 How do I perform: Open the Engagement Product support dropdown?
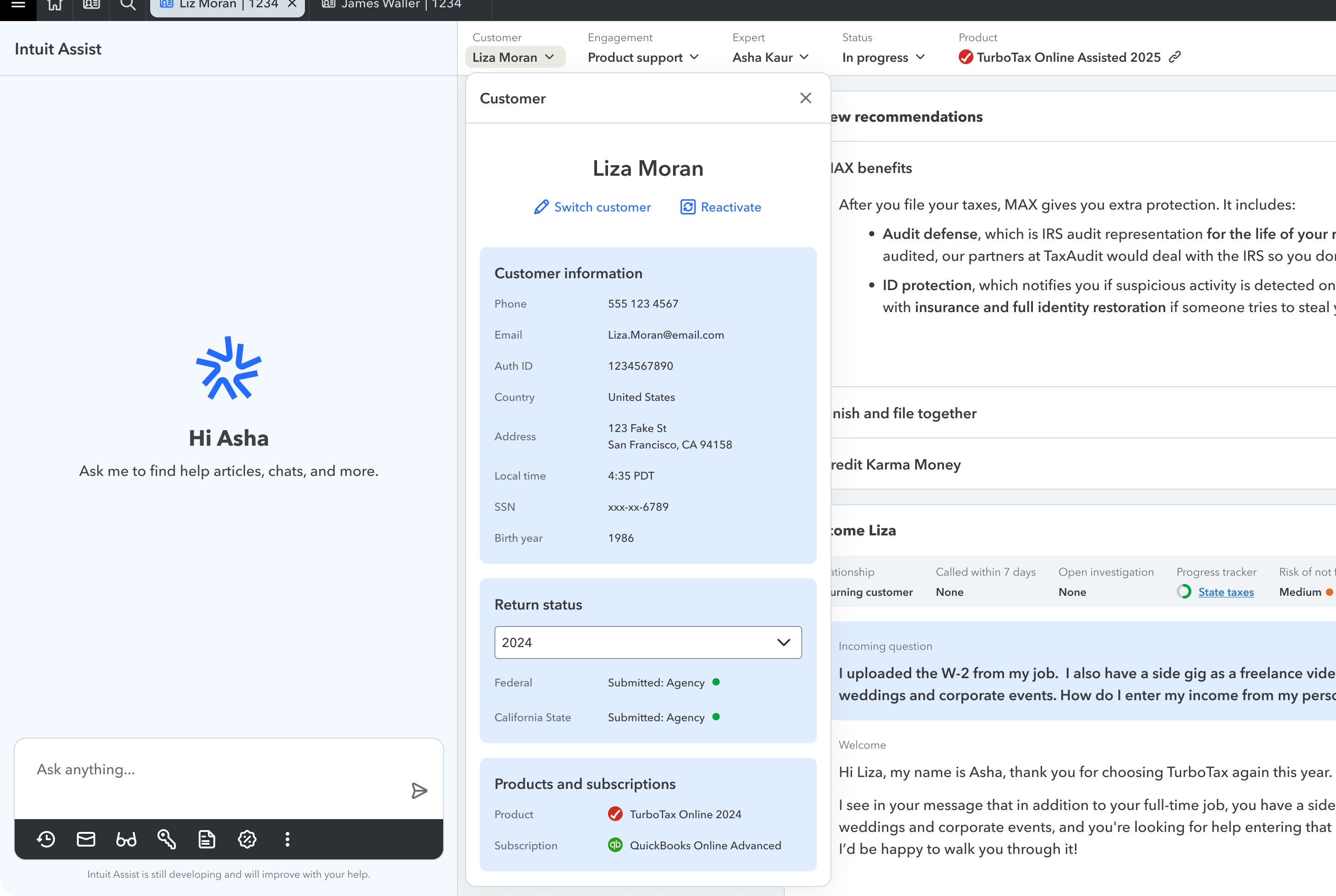643,57
